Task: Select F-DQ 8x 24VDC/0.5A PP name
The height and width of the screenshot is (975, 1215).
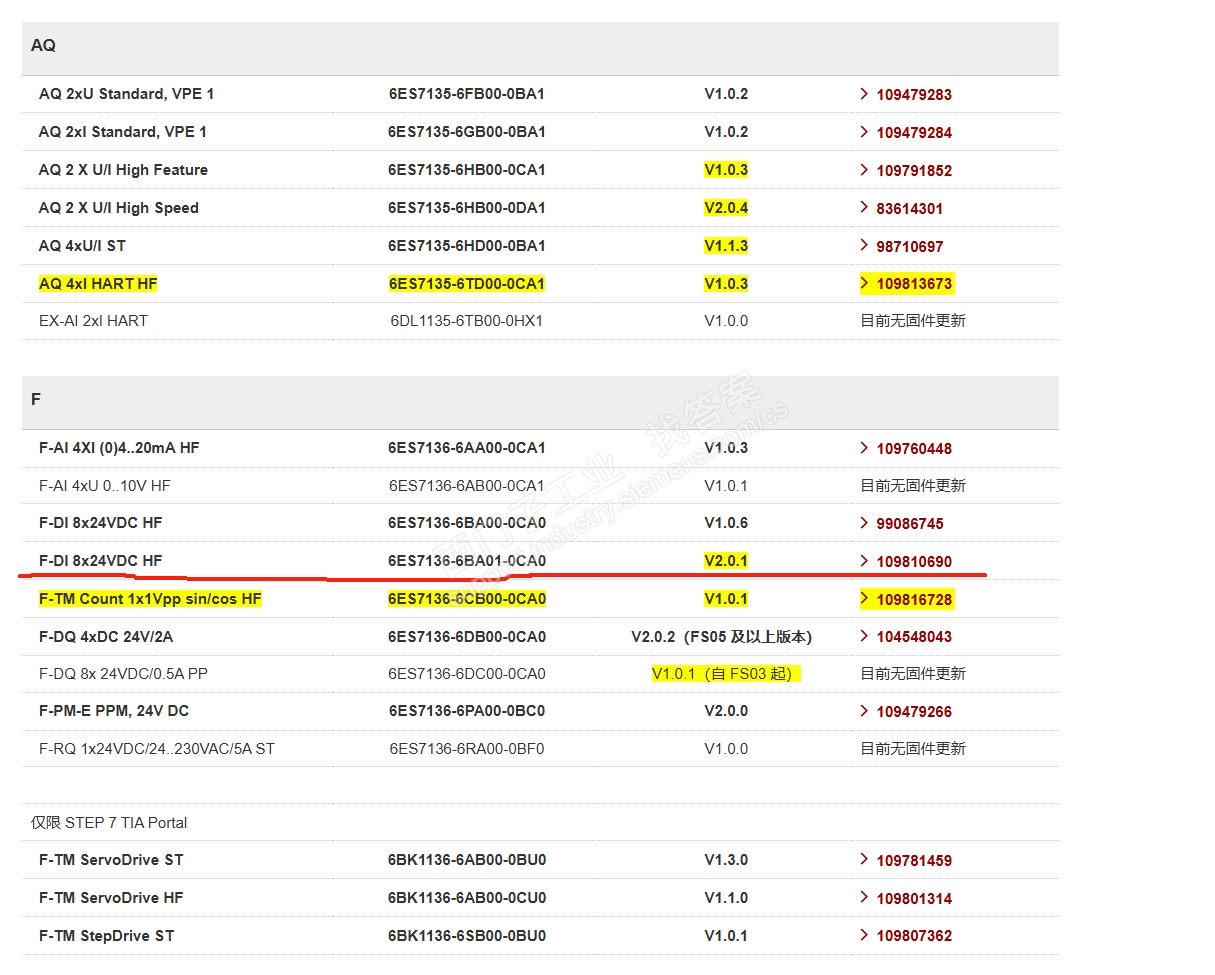Action: point(123,674)
